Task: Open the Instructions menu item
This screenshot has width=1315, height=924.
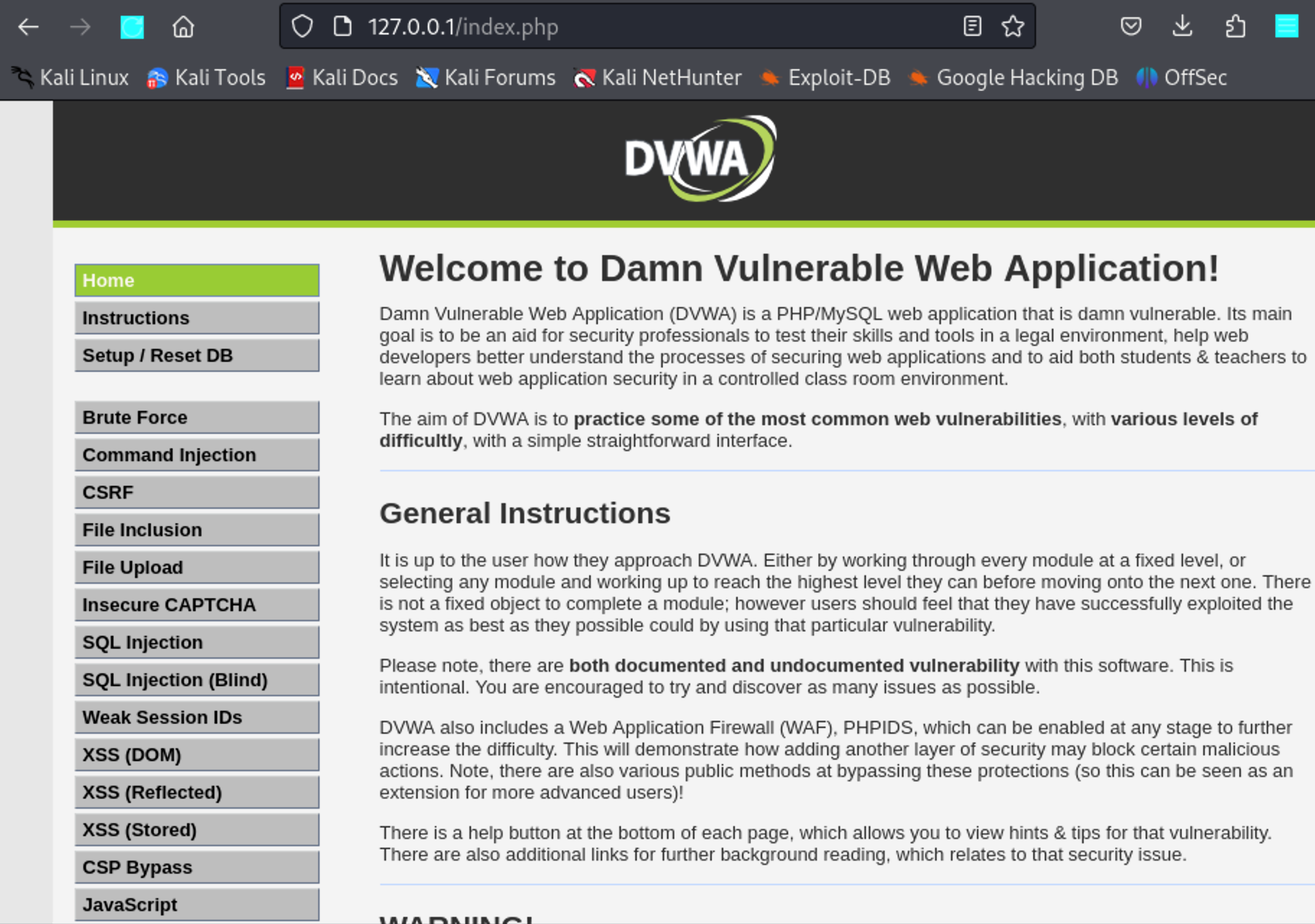Action: [x=197, y=318]
